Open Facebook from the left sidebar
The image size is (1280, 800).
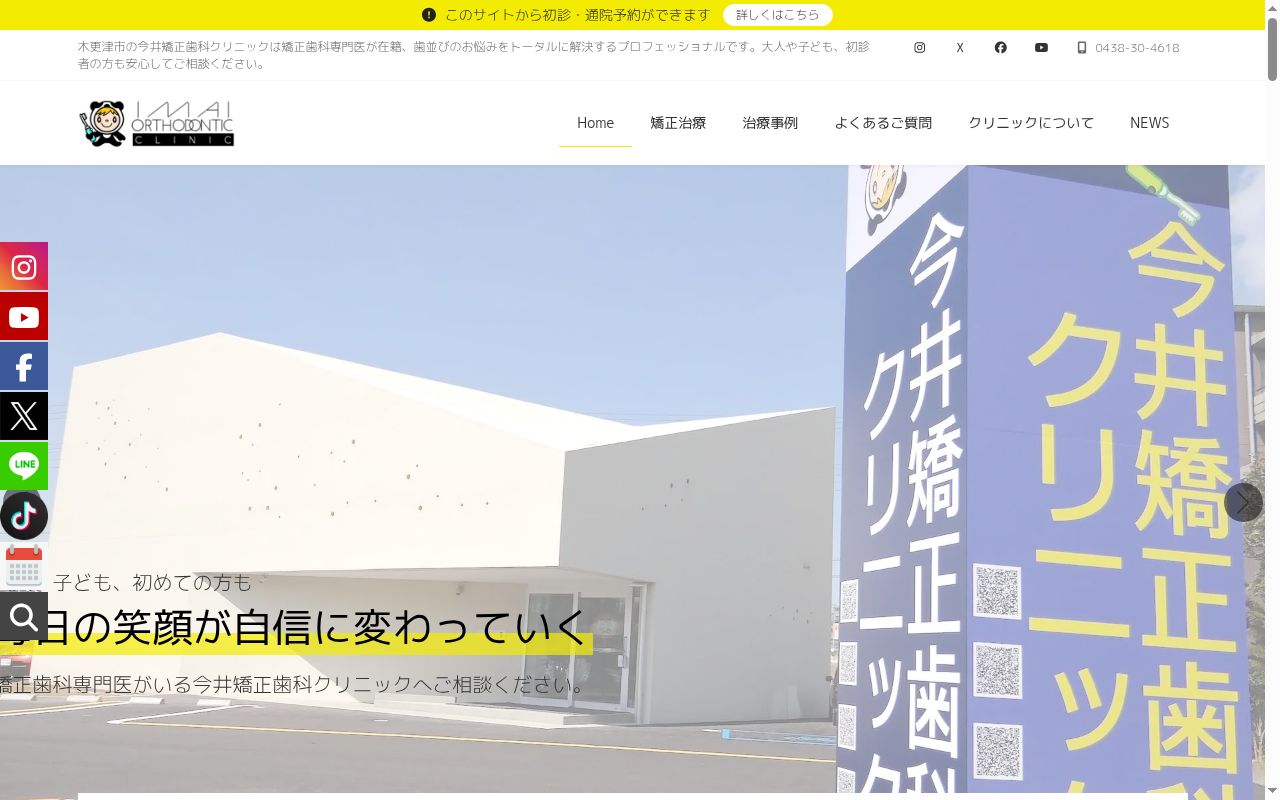point(24,367)
